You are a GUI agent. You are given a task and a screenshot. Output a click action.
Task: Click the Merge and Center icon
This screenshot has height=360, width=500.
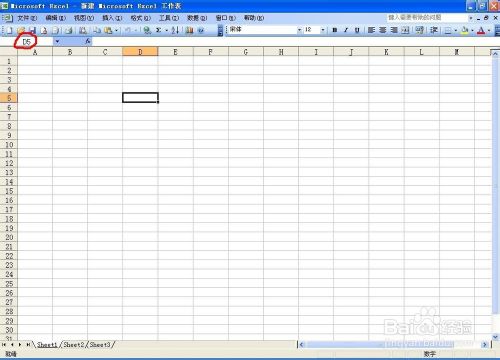coord(405,30)
